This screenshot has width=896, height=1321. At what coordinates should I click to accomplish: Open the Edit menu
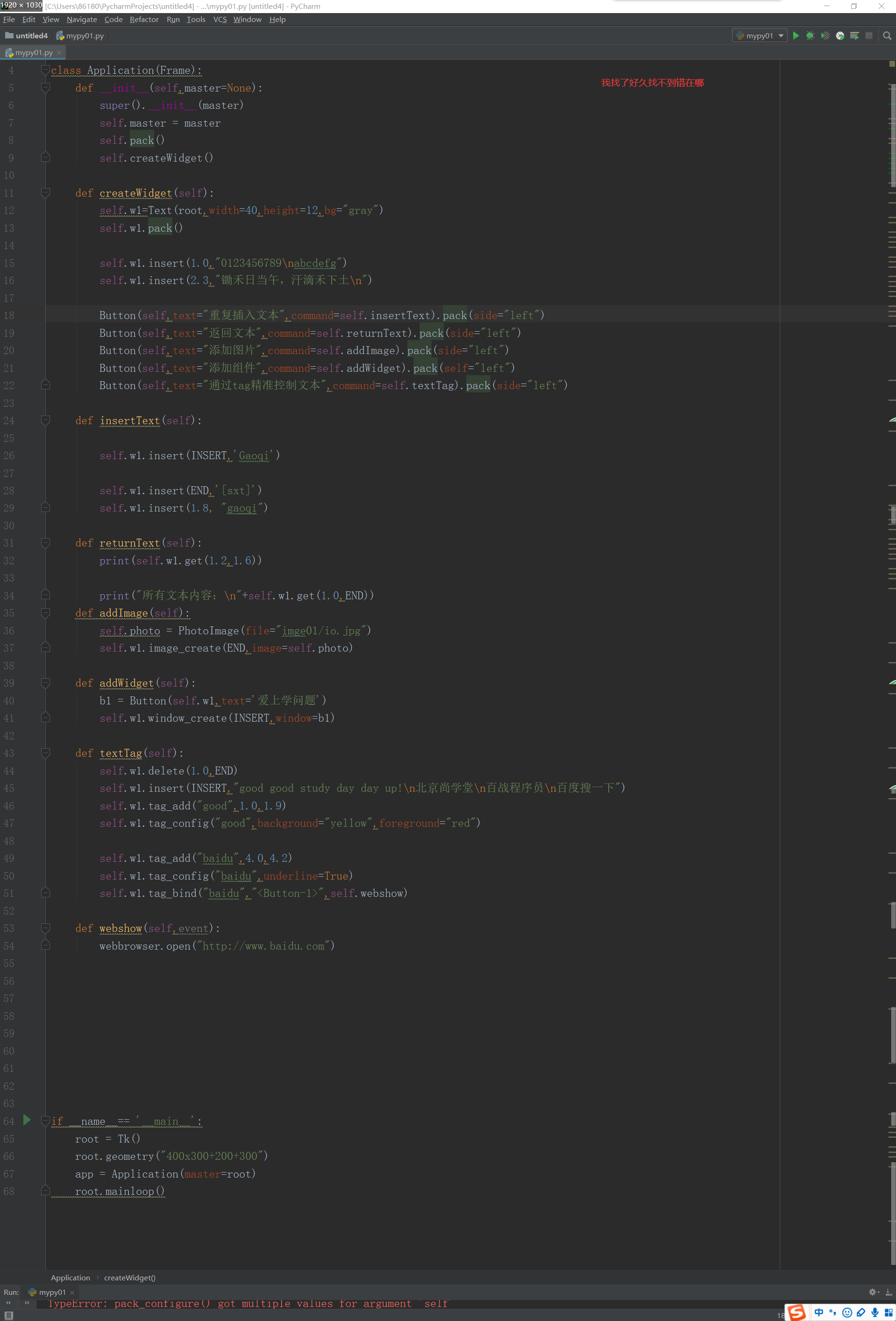click(28, 19)
